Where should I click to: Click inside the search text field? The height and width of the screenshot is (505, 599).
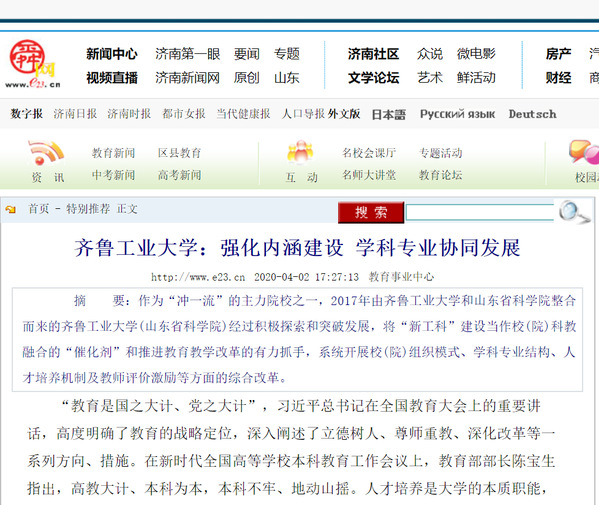[x=480, y=212]
